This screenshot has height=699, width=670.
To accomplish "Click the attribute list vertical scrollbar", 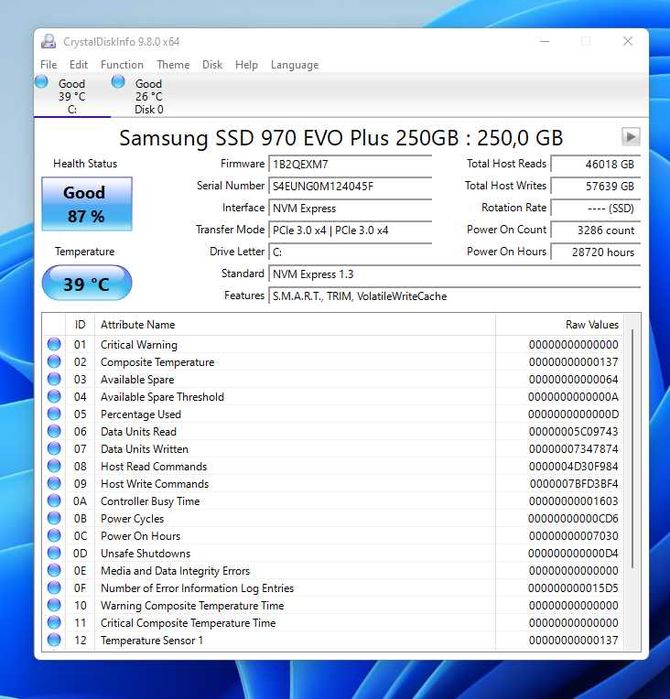I will point(632,448).
